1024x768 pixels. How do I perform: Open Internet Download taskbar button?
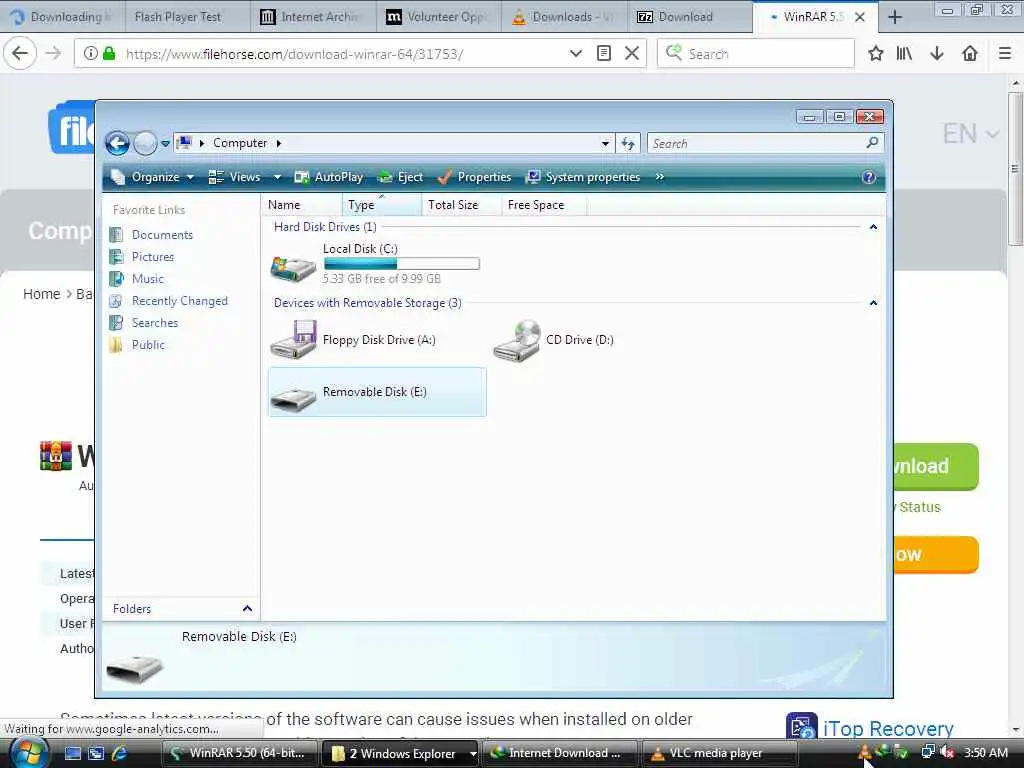coord(559,753)
